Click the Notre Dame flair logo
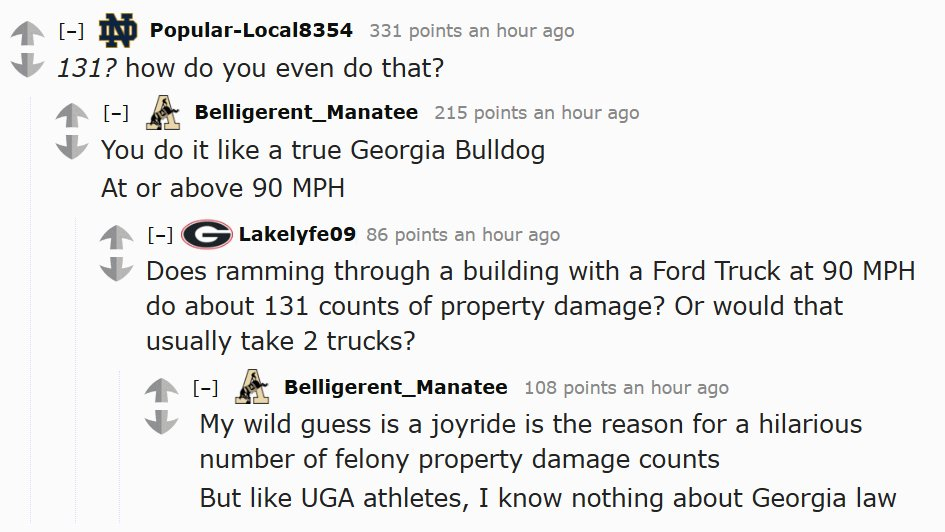The width and height of the screenshot is (945, 532). coord(119,30)
